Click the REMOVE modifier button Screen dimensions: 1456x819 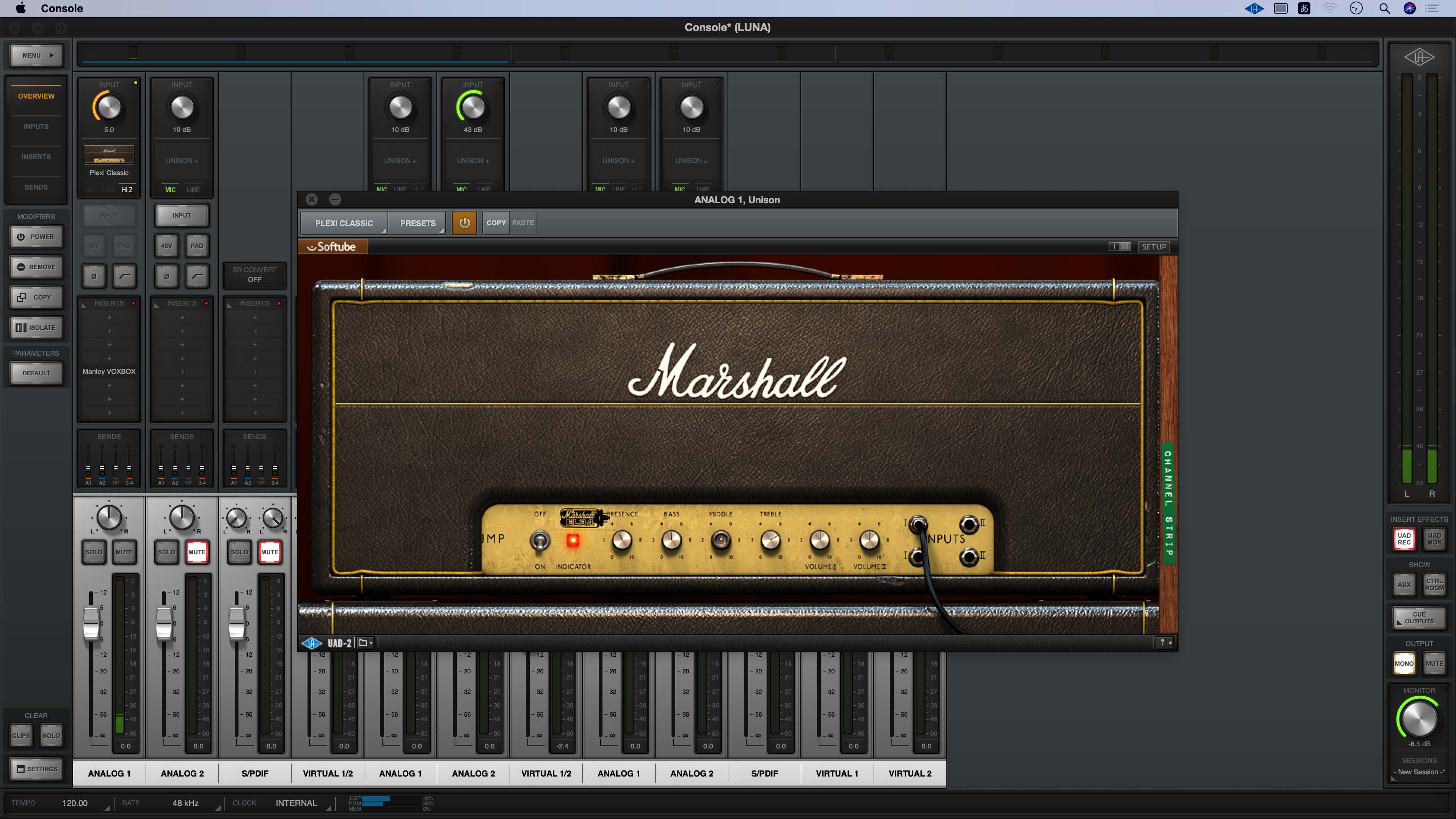click(x=37, y=267)
